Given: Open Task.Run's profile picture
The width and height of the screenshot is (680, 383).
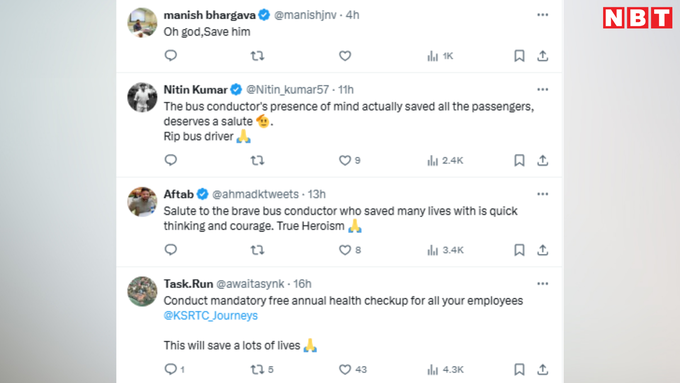Looking at the screenshot, I should tap(142, 291).
